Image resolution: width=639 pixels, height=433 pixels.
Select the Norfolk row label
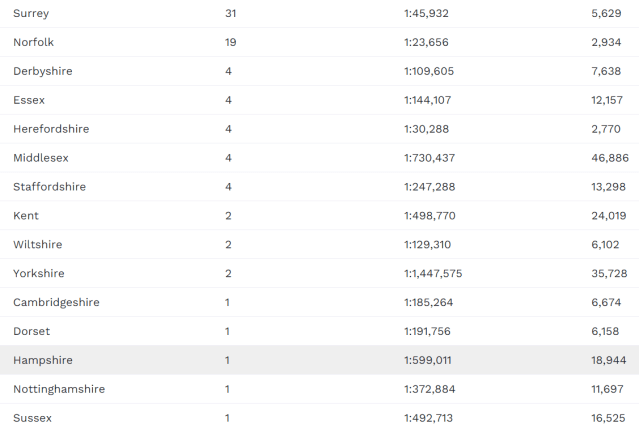pos(34,42)
